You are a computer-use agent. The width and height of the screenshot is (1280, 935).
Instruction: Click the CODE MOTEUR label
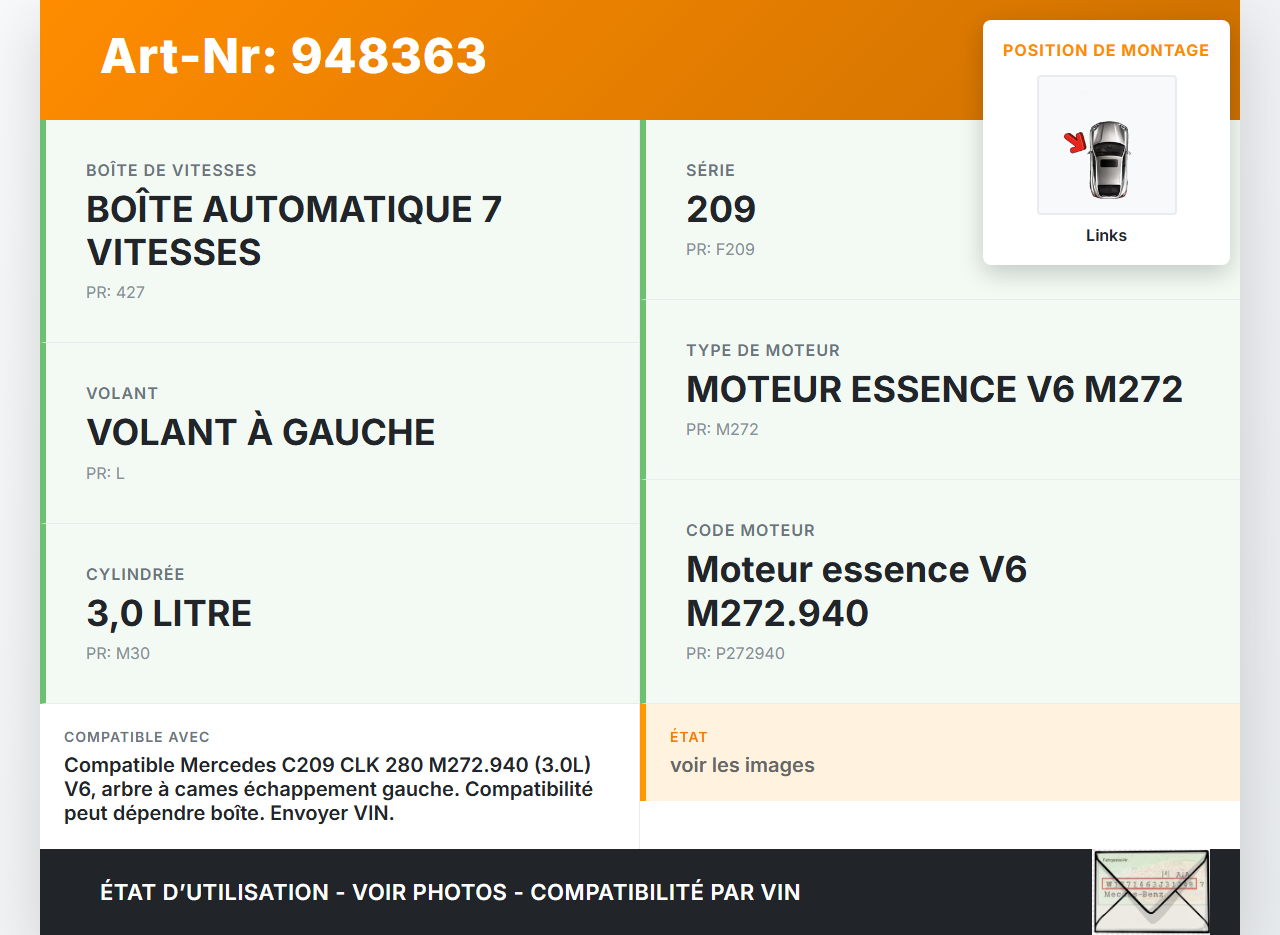pos(750,531)
